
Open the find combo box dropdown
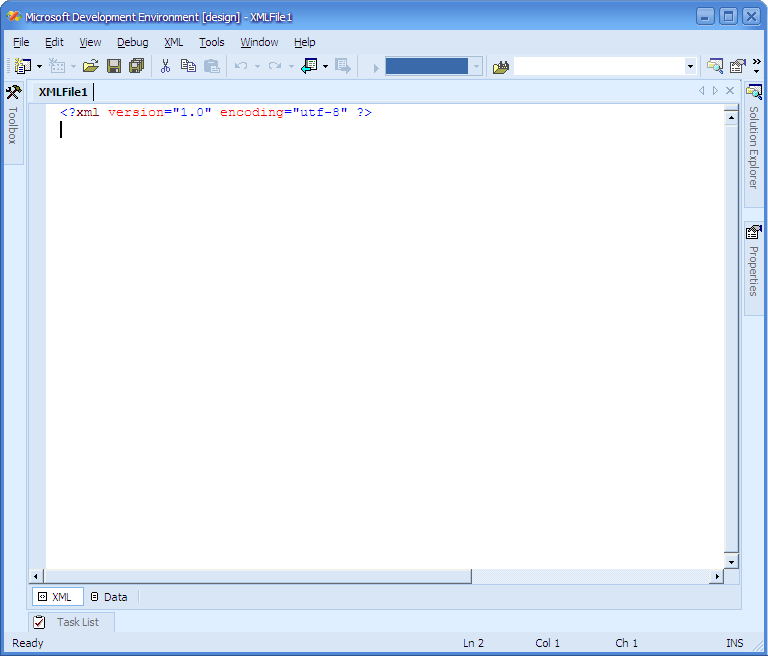690,66
